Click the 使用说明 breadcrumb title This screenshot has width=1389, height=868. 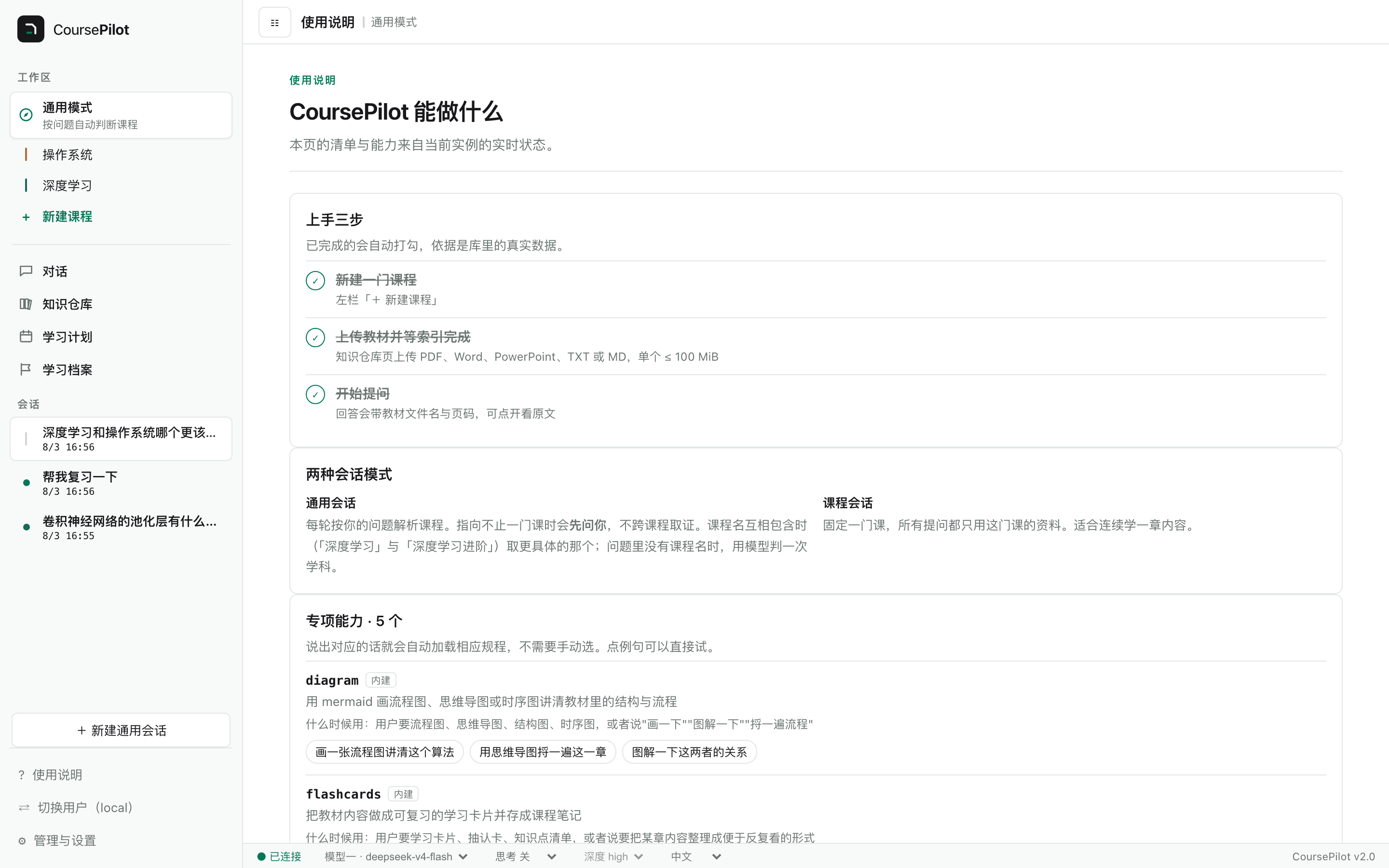coord(327,22)
